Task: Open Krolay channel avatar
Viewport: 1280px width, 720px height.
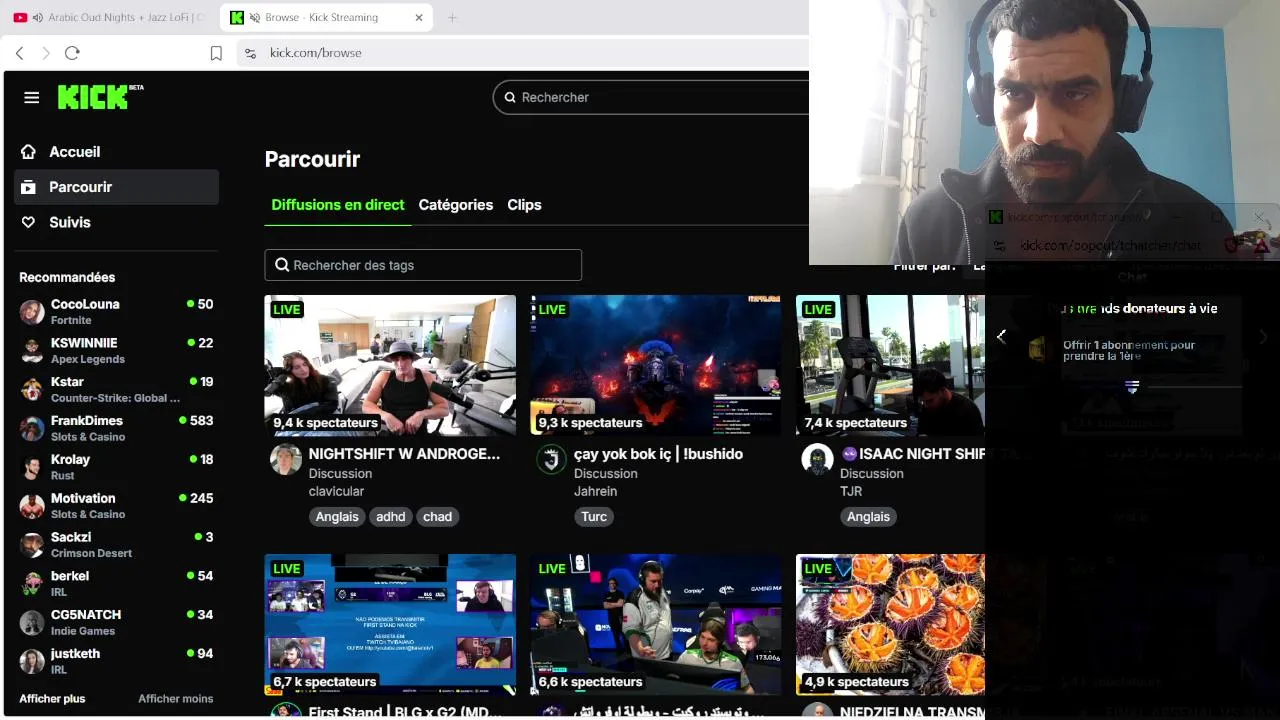Action: pos(32,467)
